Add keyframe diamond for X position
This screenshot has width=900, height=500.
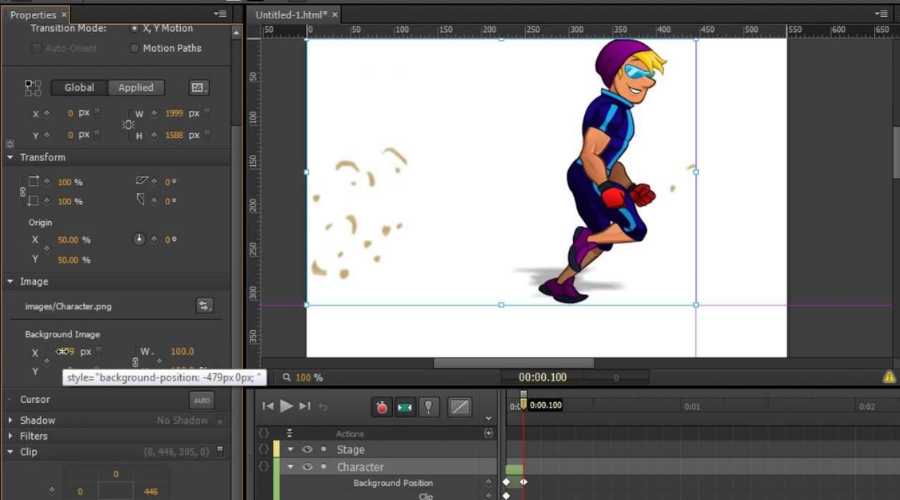click(47, 114)
